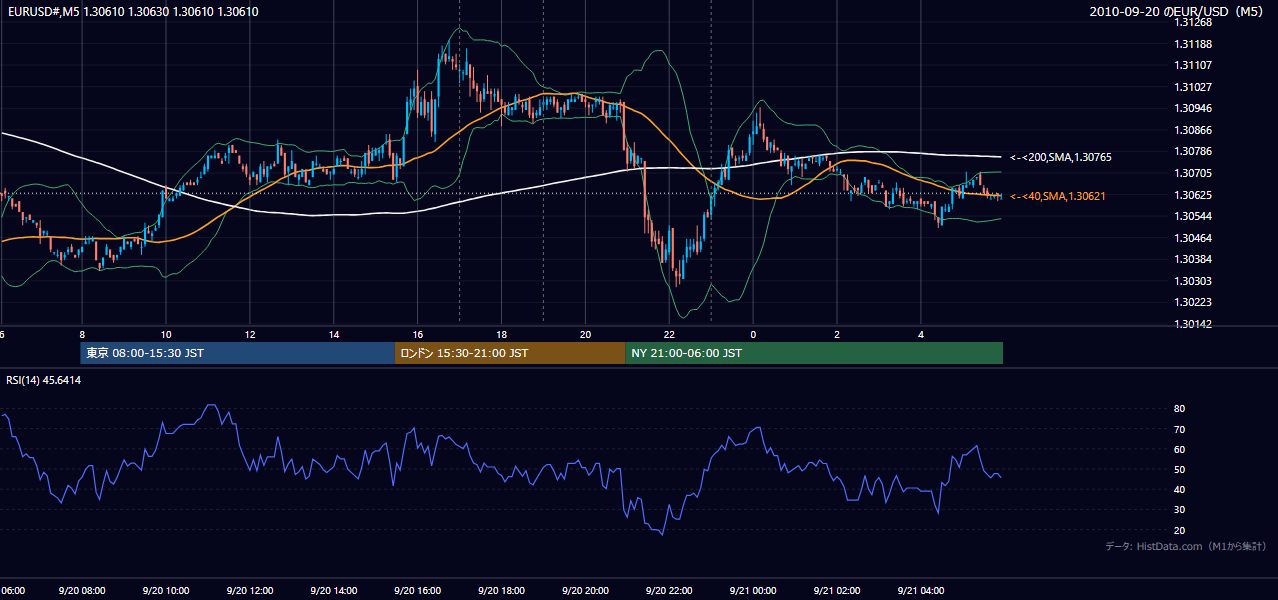Click the 9/20 22:00 date label
This screenshot has height=600, width=1278.
tap(670, 591)
